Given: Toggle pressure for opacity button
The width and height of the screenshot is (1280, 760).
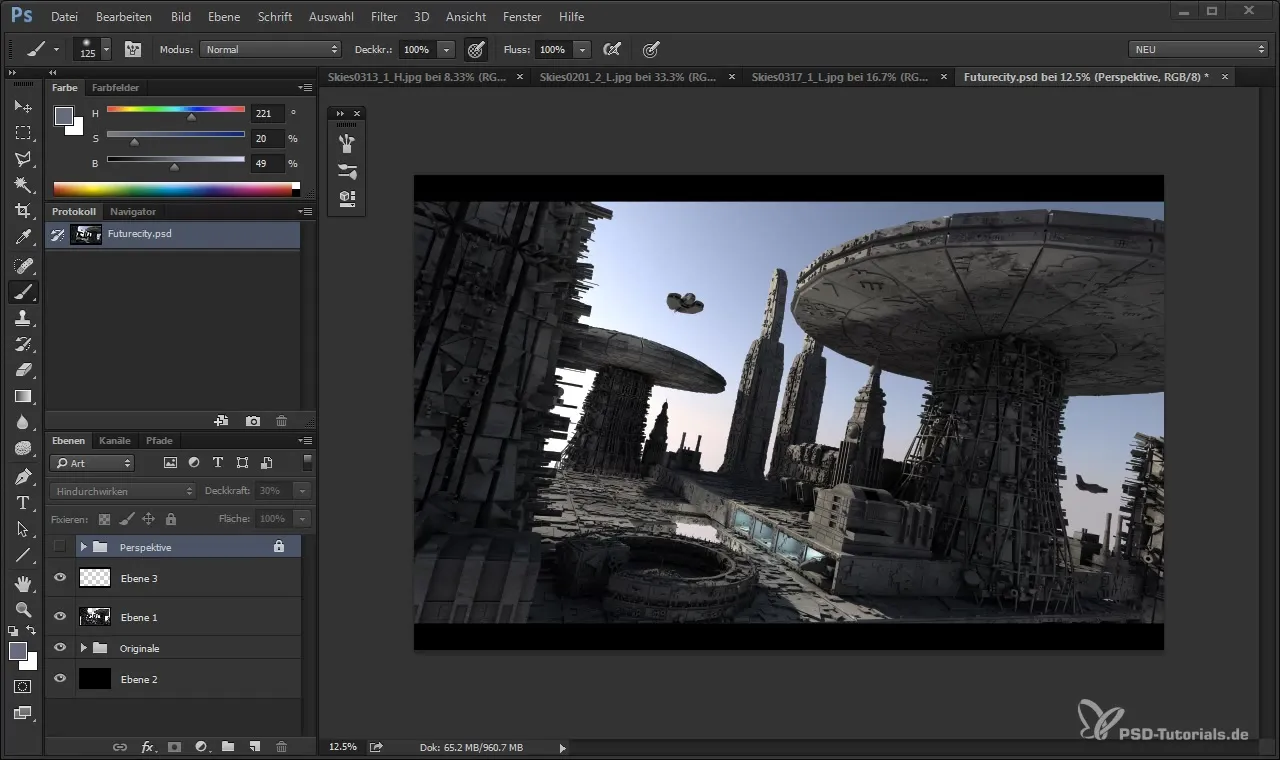Looking at the screenshot, I should pos(476,49).
